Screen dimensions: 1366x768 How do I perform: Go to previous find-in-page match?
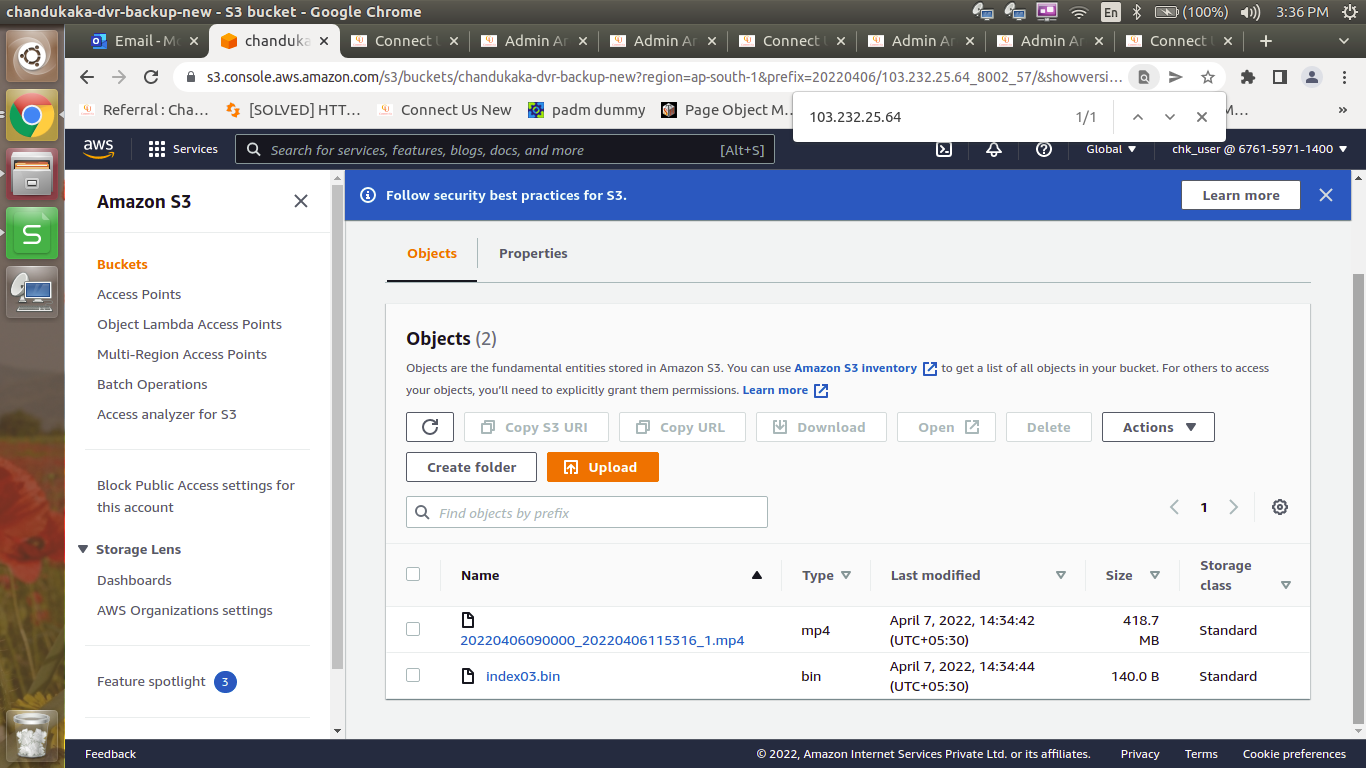[x=1138, y=117]
